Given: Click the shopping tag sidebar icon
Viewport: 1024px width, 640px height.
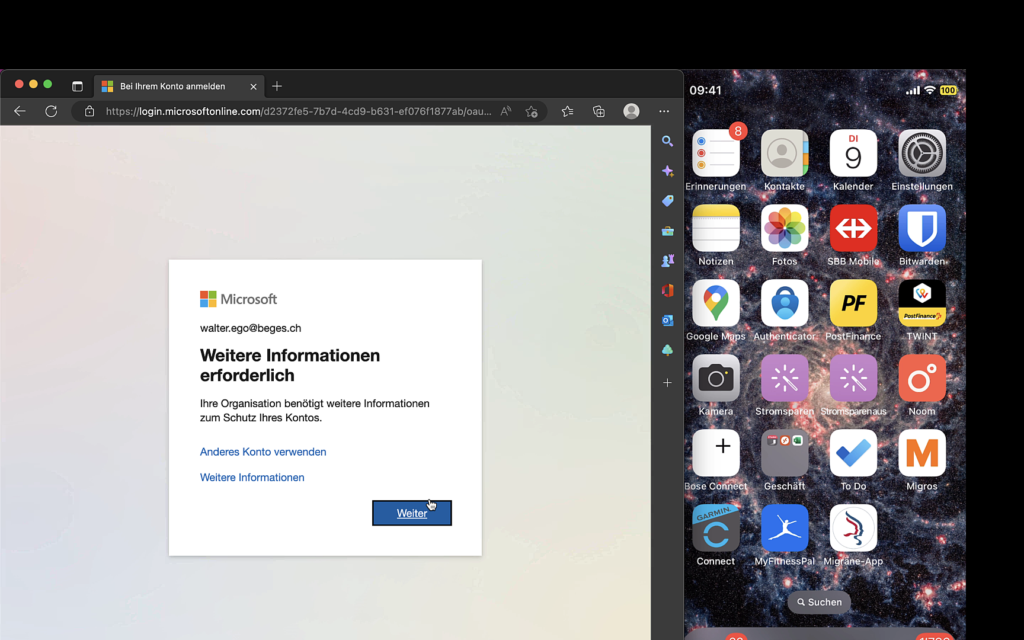Looking at the screenshot, I should 667,201.
